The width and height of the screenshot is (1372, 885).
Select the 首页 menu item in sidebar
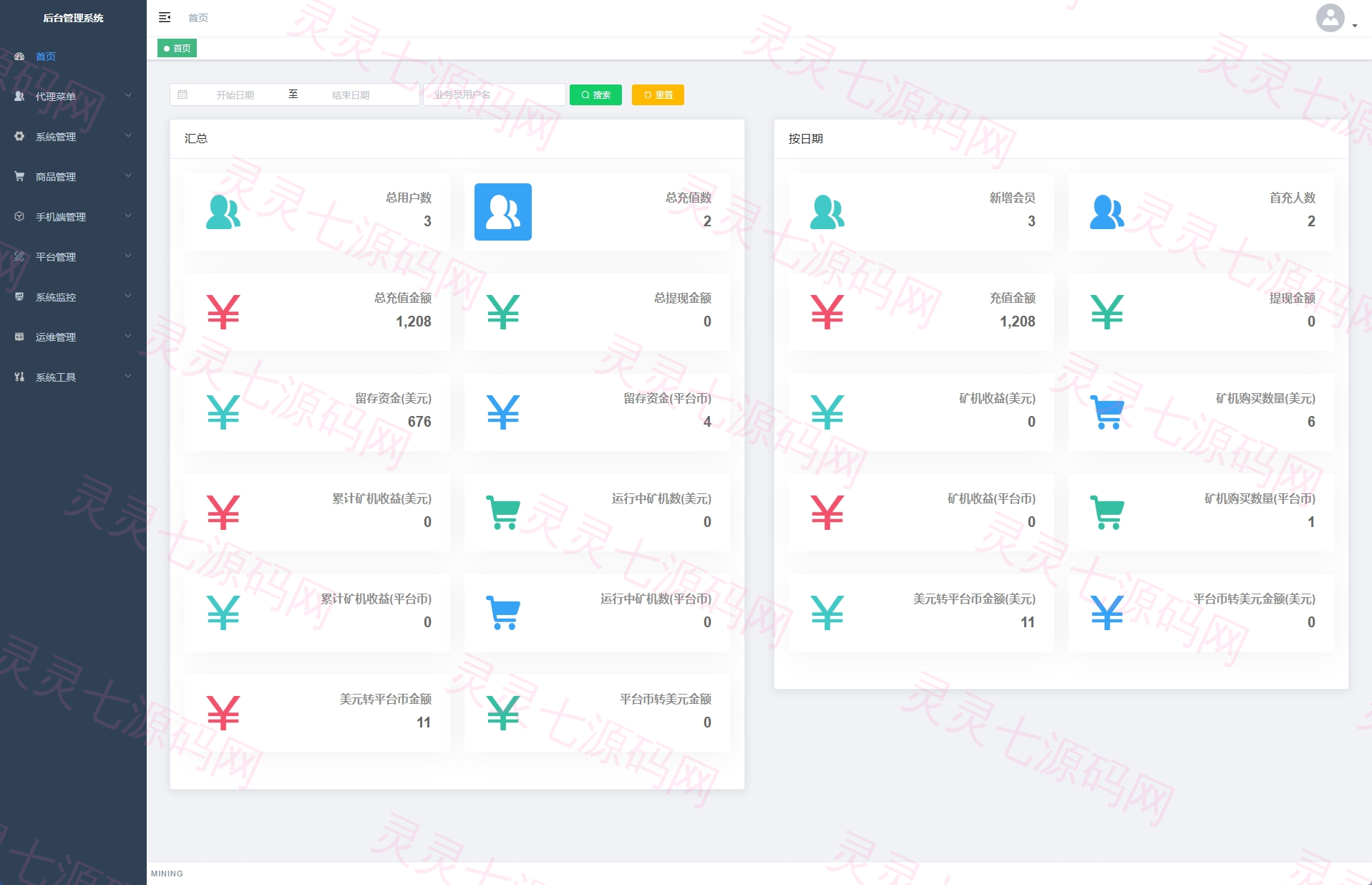click(73, 56)
